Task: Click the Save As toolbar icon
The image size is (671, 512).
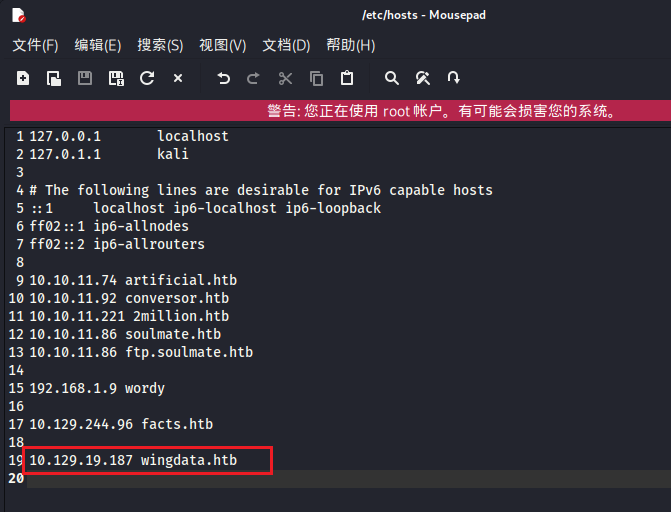Action: [x=116, y=78]
